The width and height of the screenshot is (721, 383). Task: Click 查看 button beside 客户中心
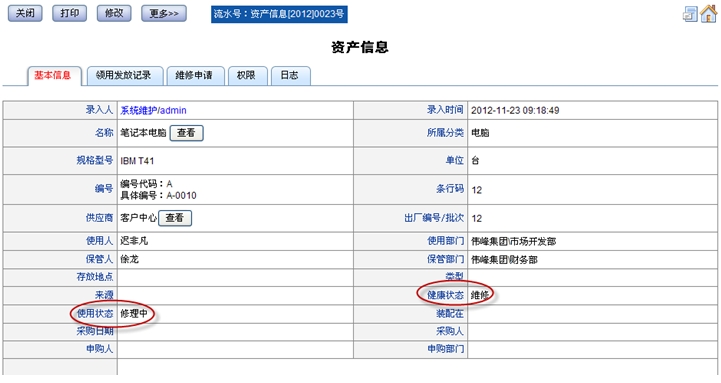point(175,218)
